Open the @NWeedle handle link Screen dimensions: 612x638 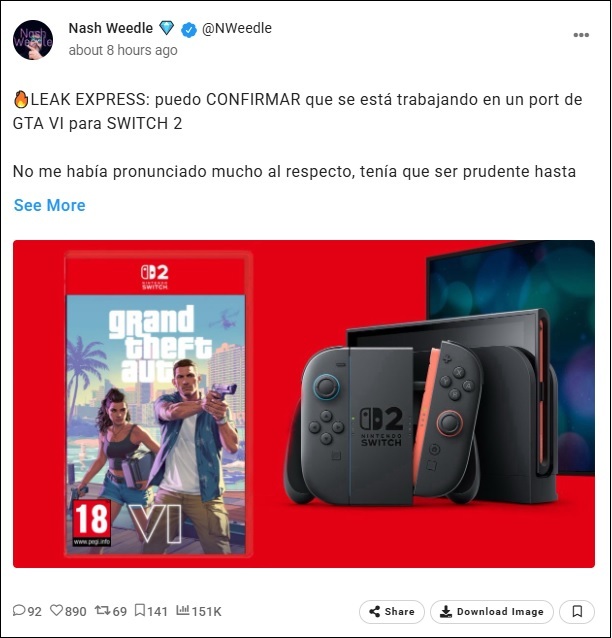[237, 28]
